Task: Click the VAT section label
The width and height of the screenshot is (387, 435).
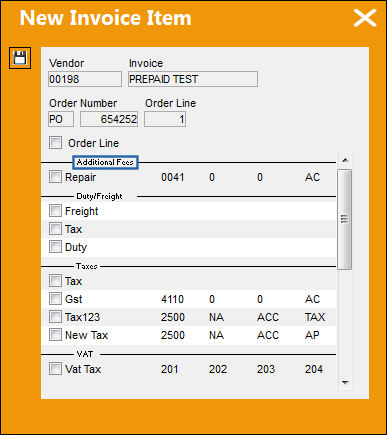Action: tap(85, 354)
